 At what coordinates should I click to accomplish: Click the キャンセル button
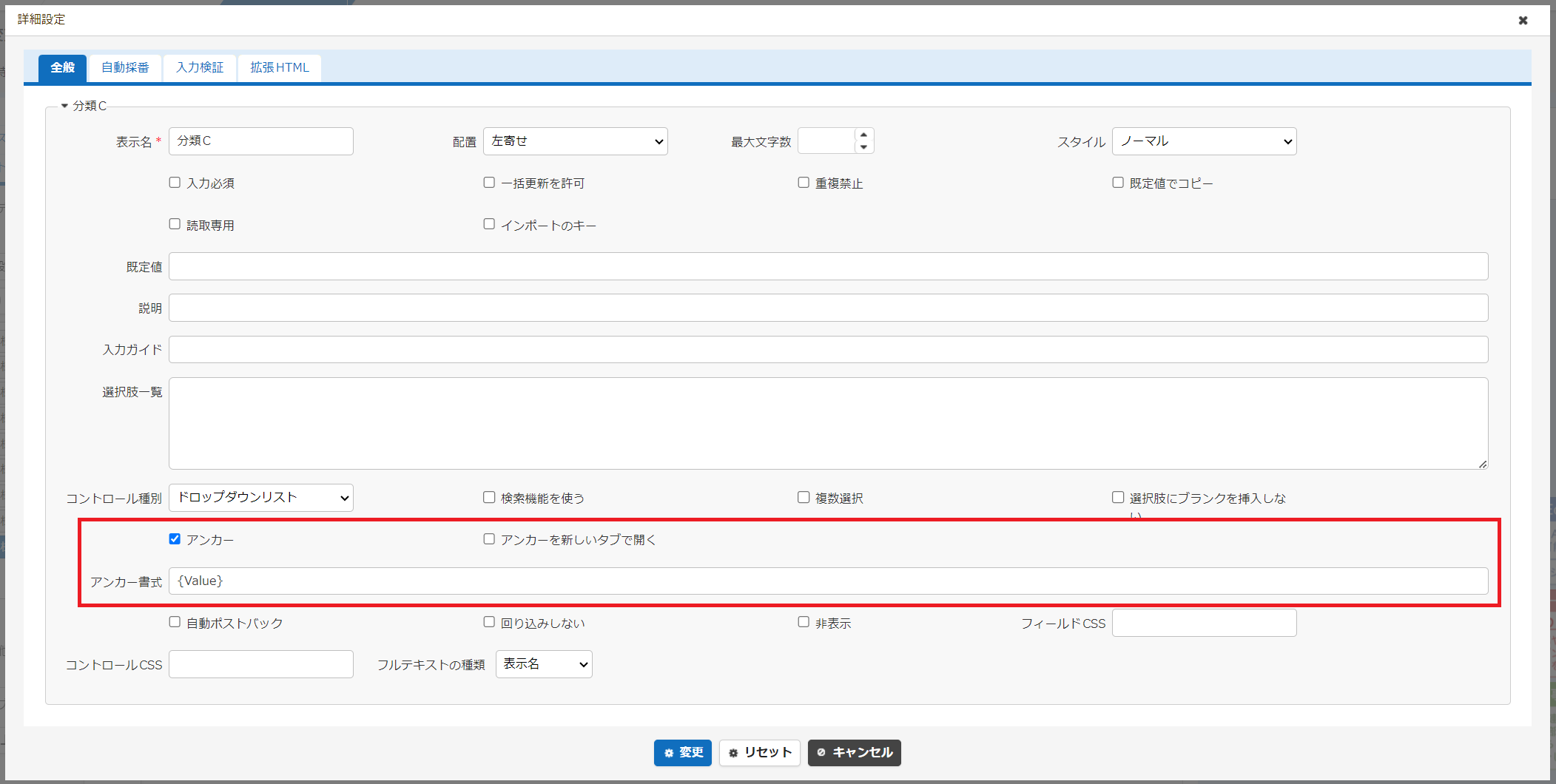pos(855,752)
